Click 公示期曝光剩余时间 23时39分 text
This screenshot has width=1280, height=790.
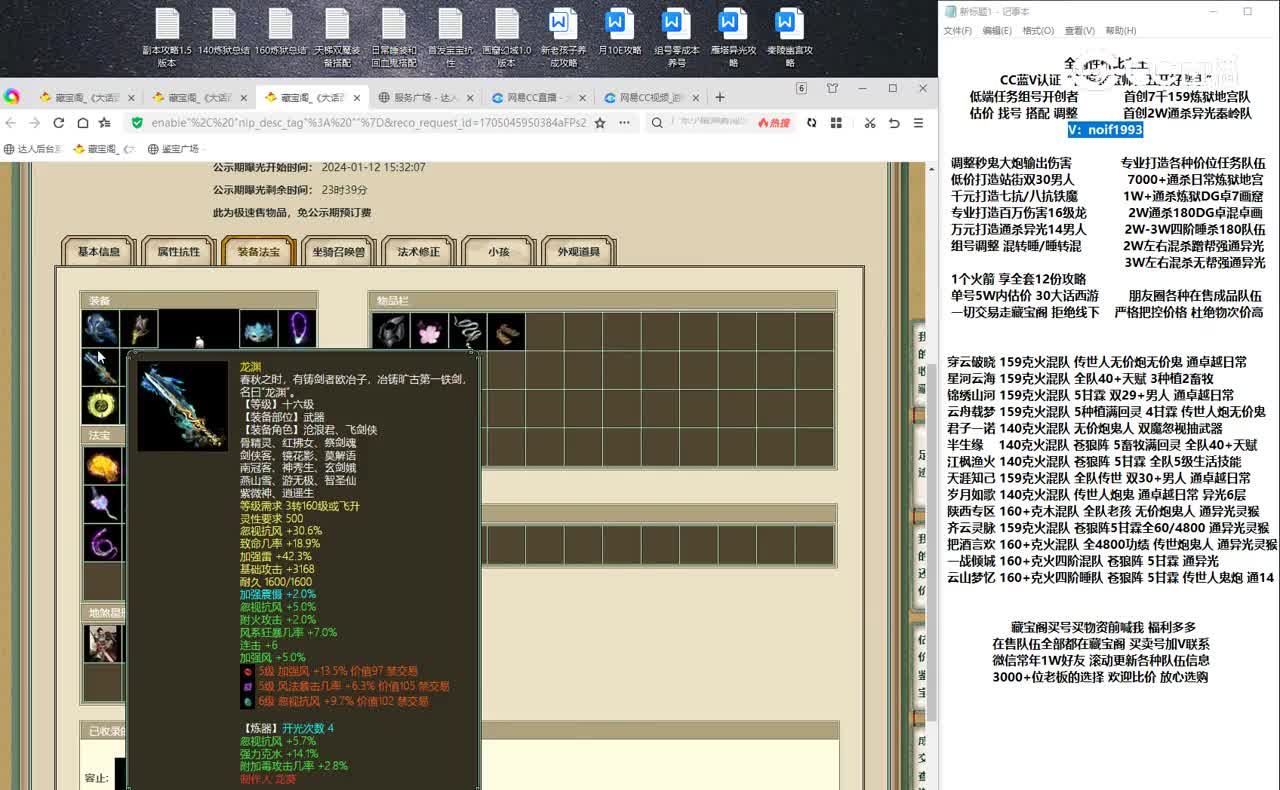click(290, 190)
